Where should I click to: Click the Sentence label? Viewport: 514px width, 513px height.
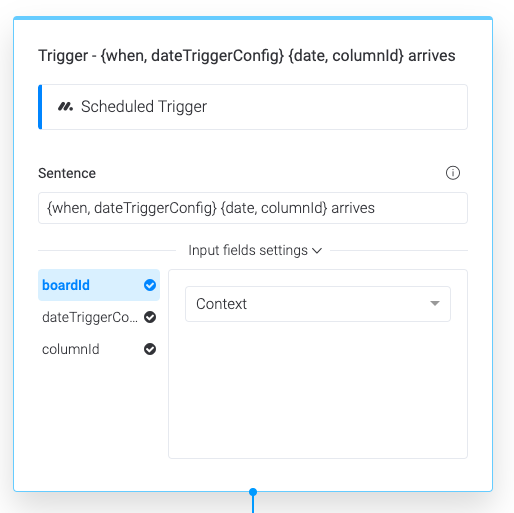point(67,173)
